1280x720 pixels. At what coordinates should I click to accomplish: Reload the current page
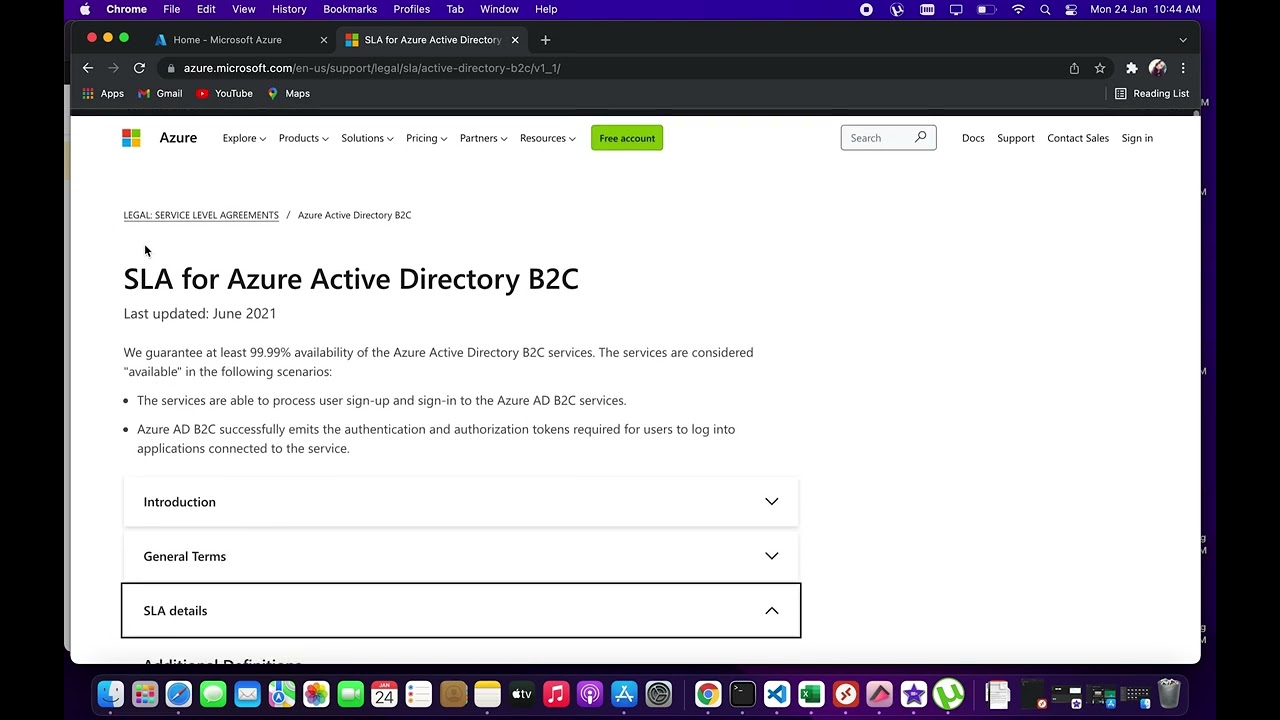(139, 68)
